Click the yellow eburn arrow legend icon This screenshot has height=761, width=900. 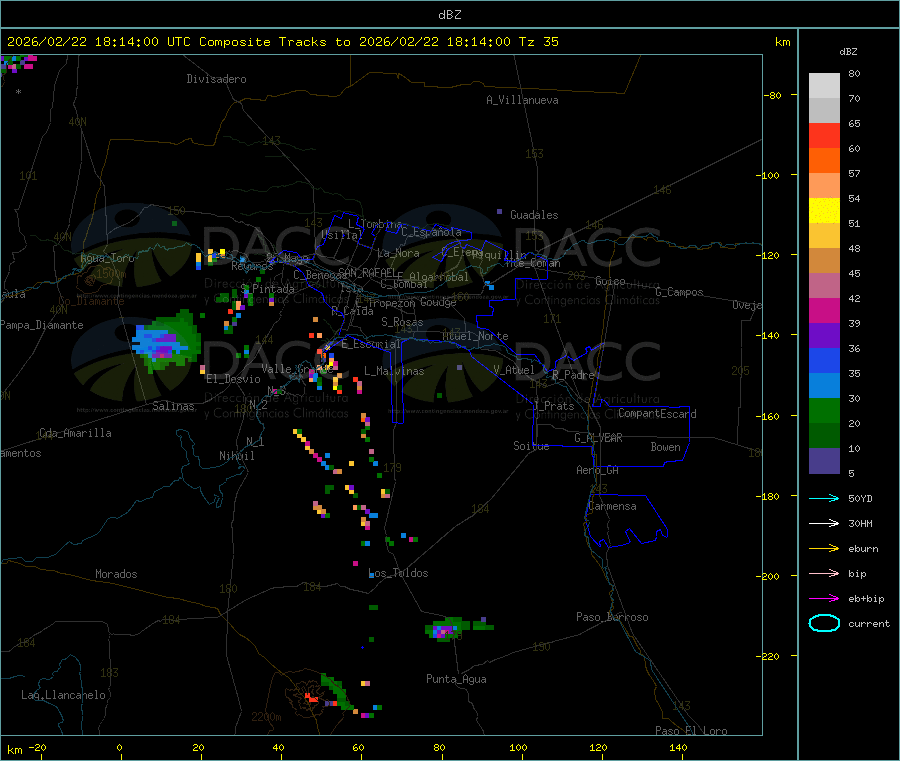click(x=824, y=549)
